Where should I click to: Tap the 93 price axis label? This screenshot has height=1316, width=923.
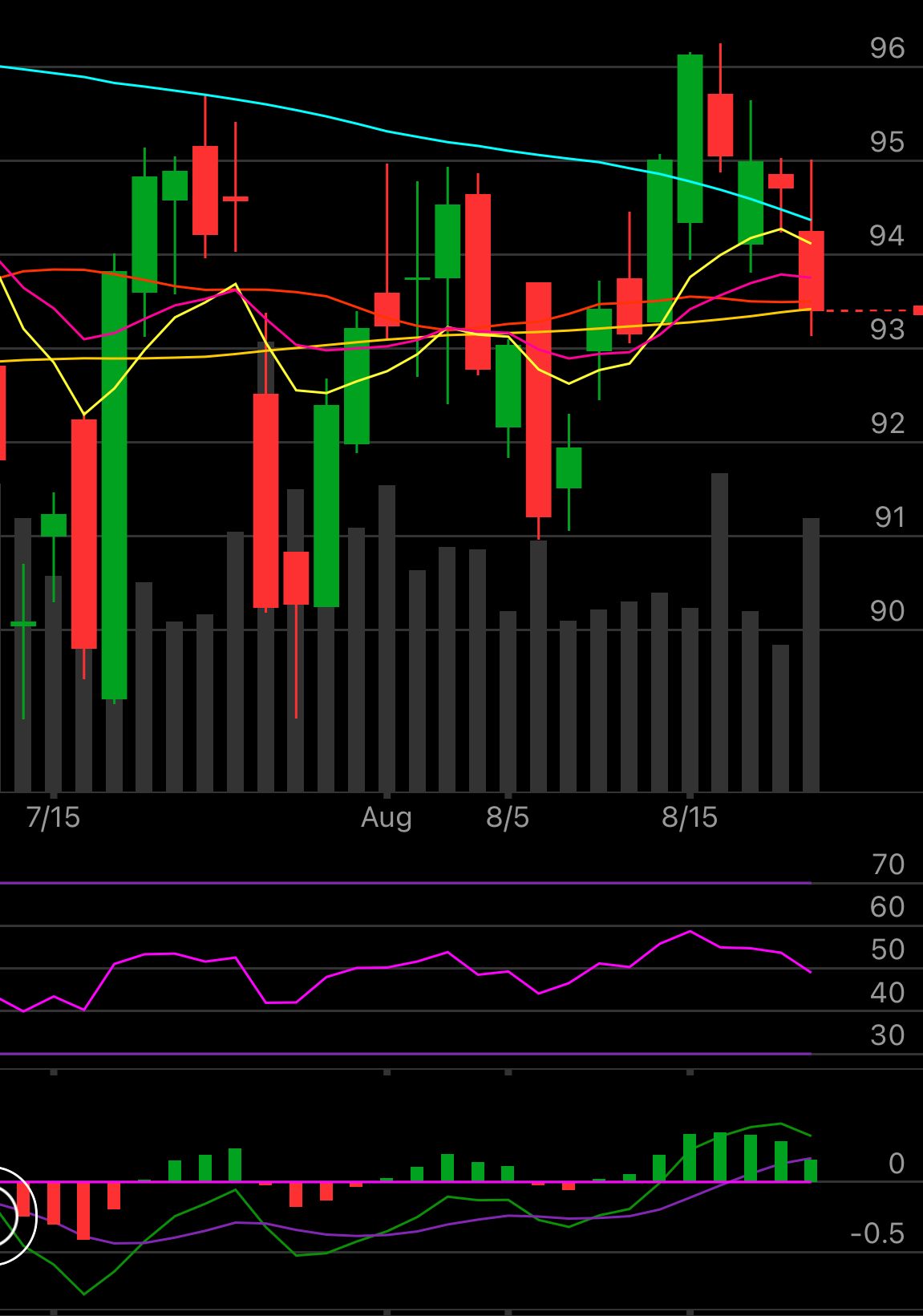pos(887,330)
